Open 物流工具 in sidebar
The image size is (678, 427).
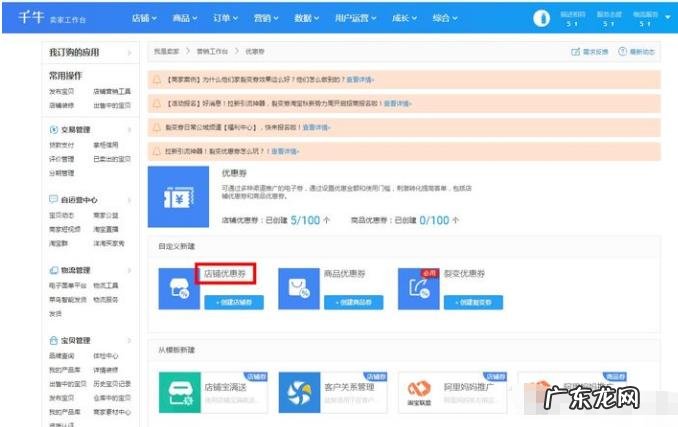106,285
